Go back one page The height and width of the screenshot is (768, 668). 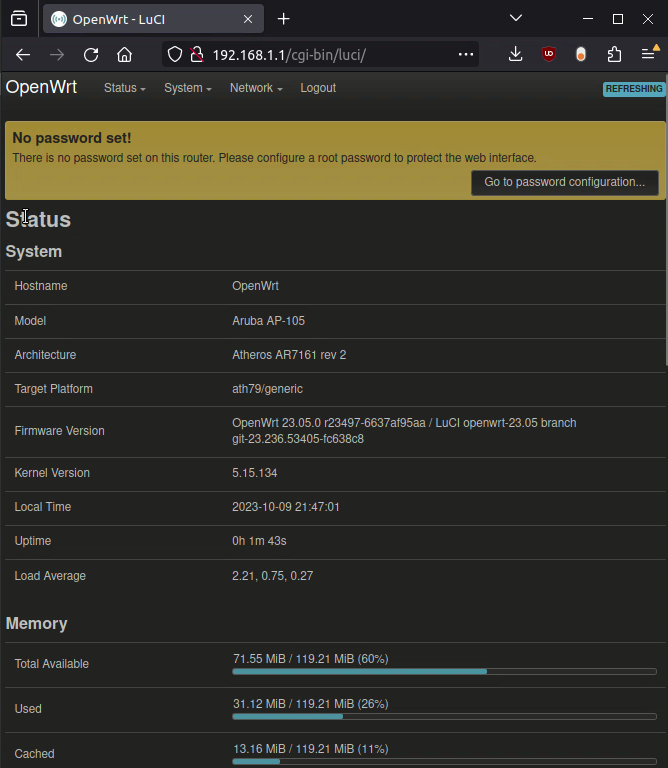[23, 54]
